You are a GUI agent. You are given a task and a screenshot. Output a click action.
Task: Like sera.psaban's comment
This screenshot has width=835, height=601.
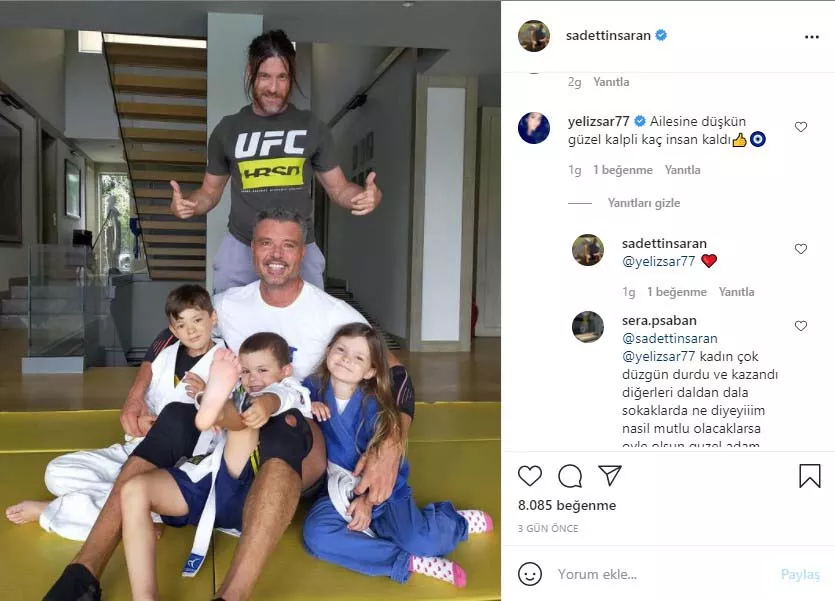800,326
